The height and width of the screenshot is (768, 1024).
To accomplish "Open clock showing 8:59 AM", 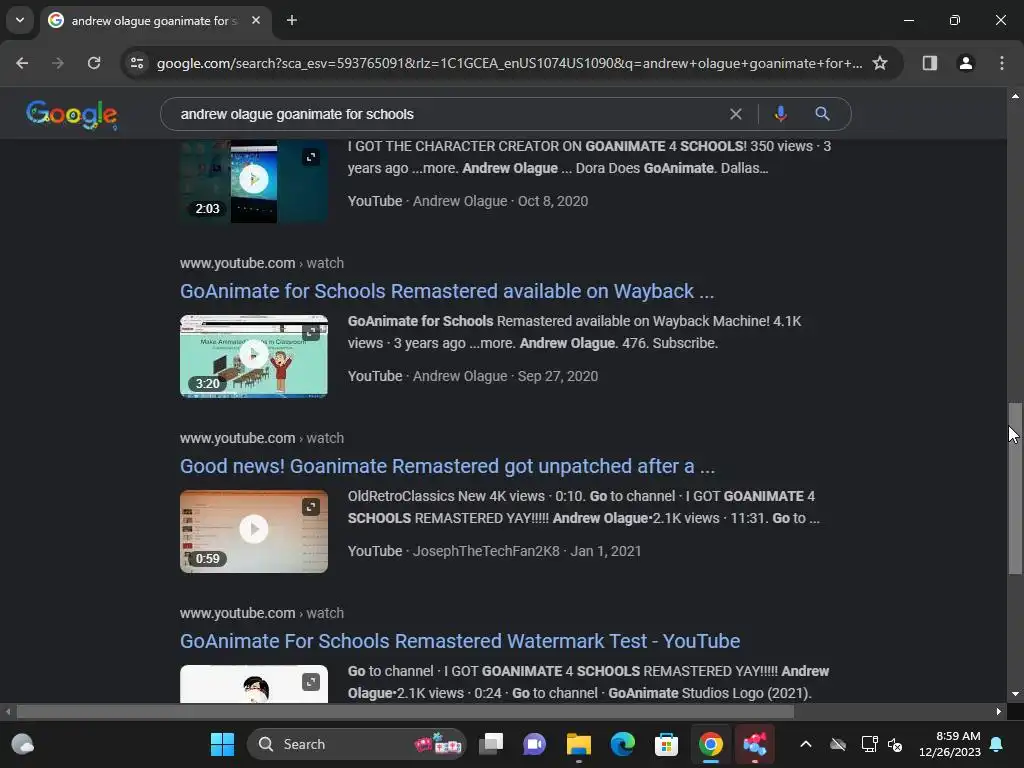I will tap(950, 744).
